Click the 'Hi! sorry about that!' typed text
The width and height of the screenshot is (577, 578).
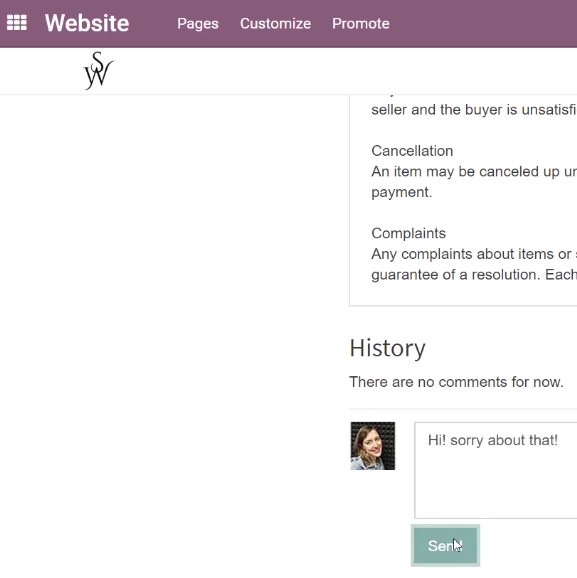(x=493, y=440)
